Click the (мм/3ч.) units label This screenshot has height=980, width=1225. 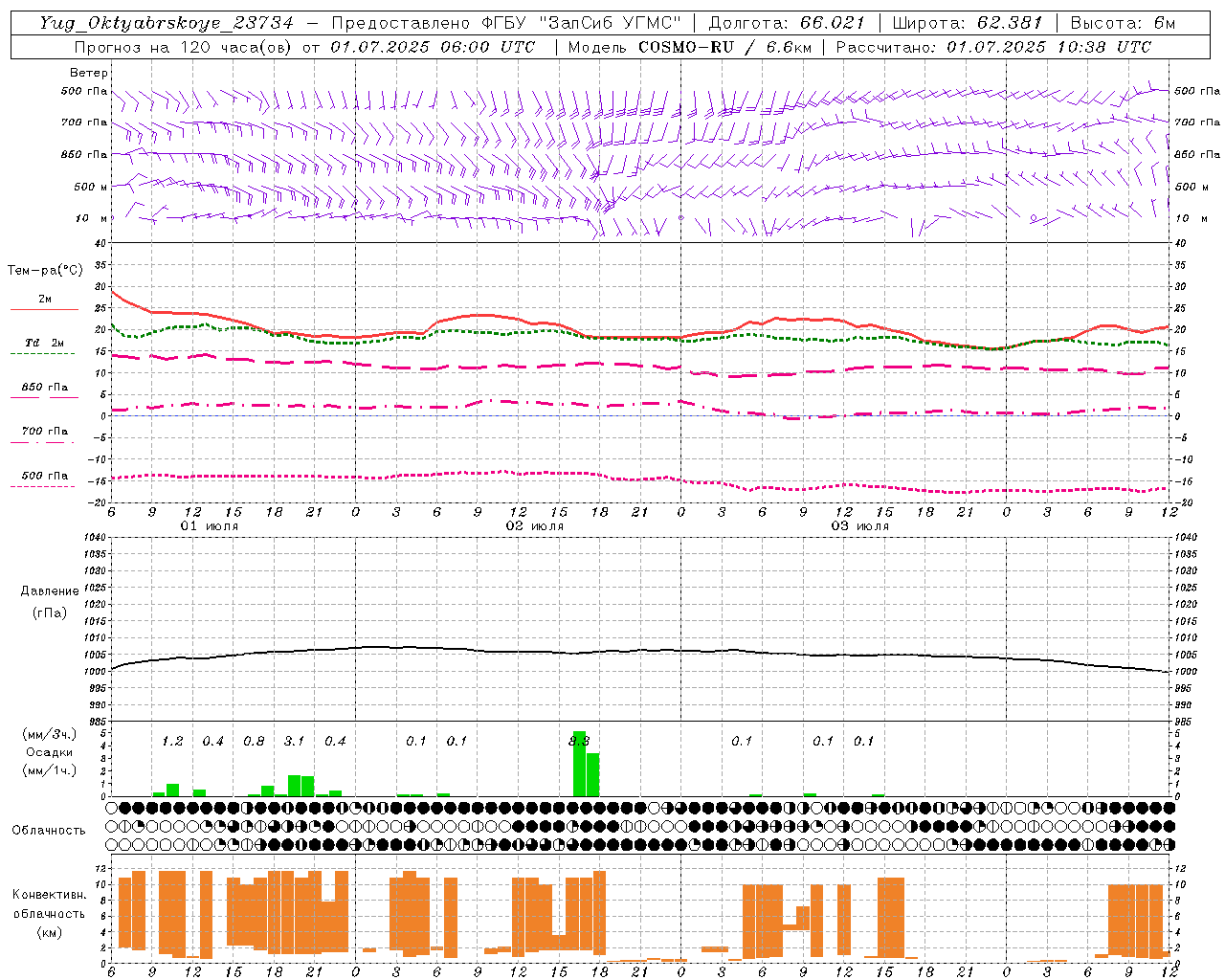coord(49,734)
